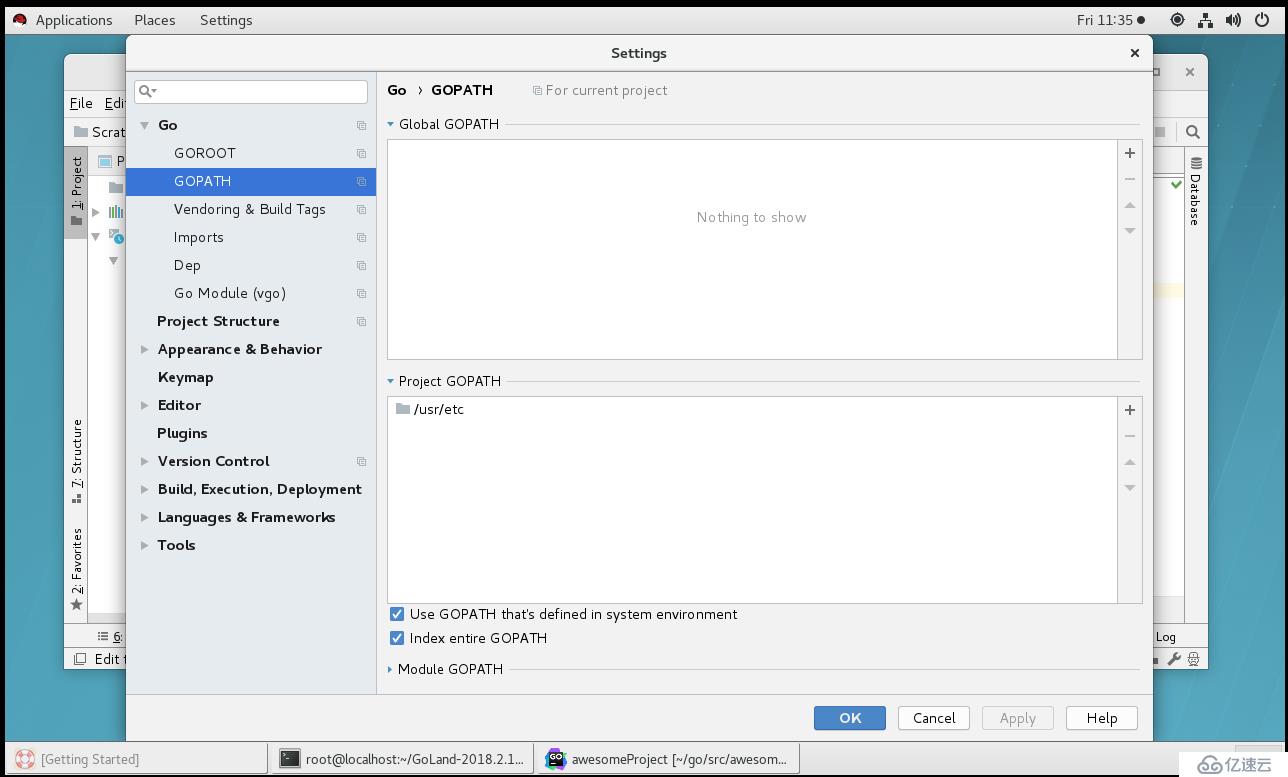Add a new Global GOPATH entry
This screenshot has width=1288, height=777.
[x=1129, y=153]
